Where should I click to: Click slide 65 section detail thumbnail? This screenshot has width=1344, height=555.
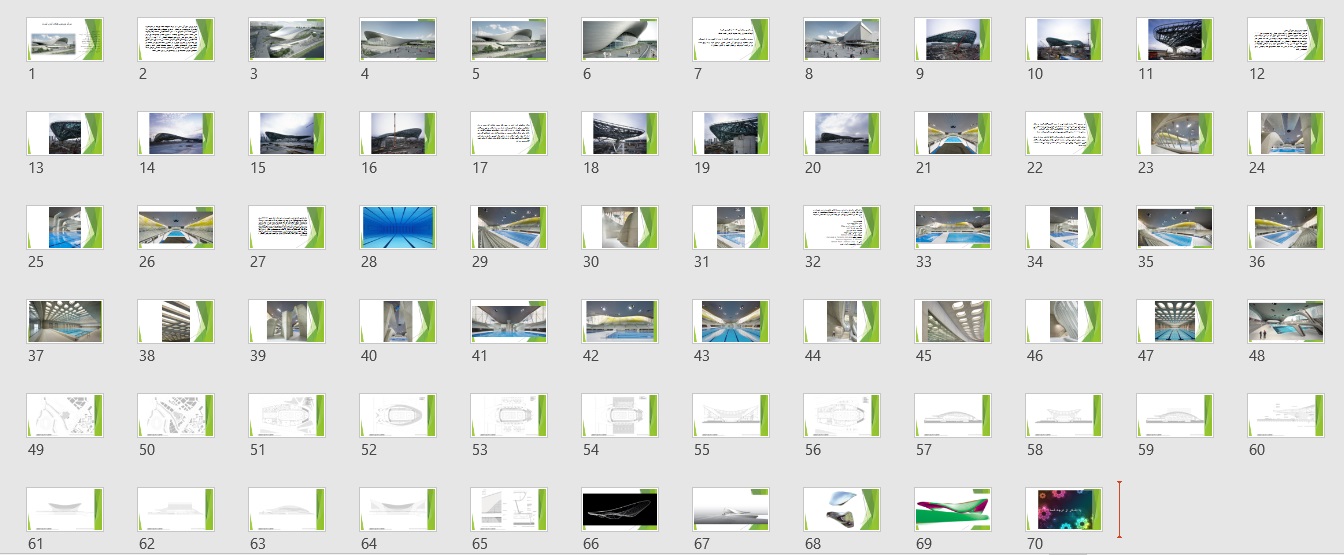coord(509,510)
